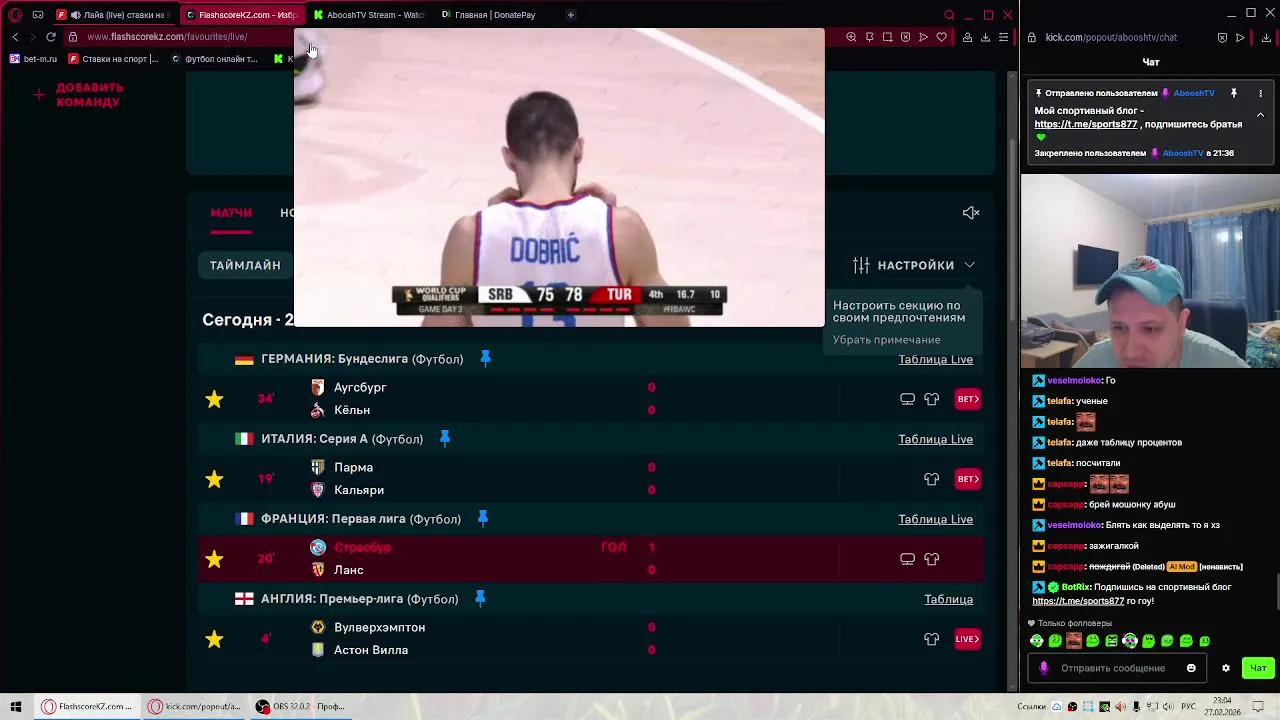Screen dimensions: 1280x720
Task: Click the floating basketball video popup
Action: (x=559, y=177)
